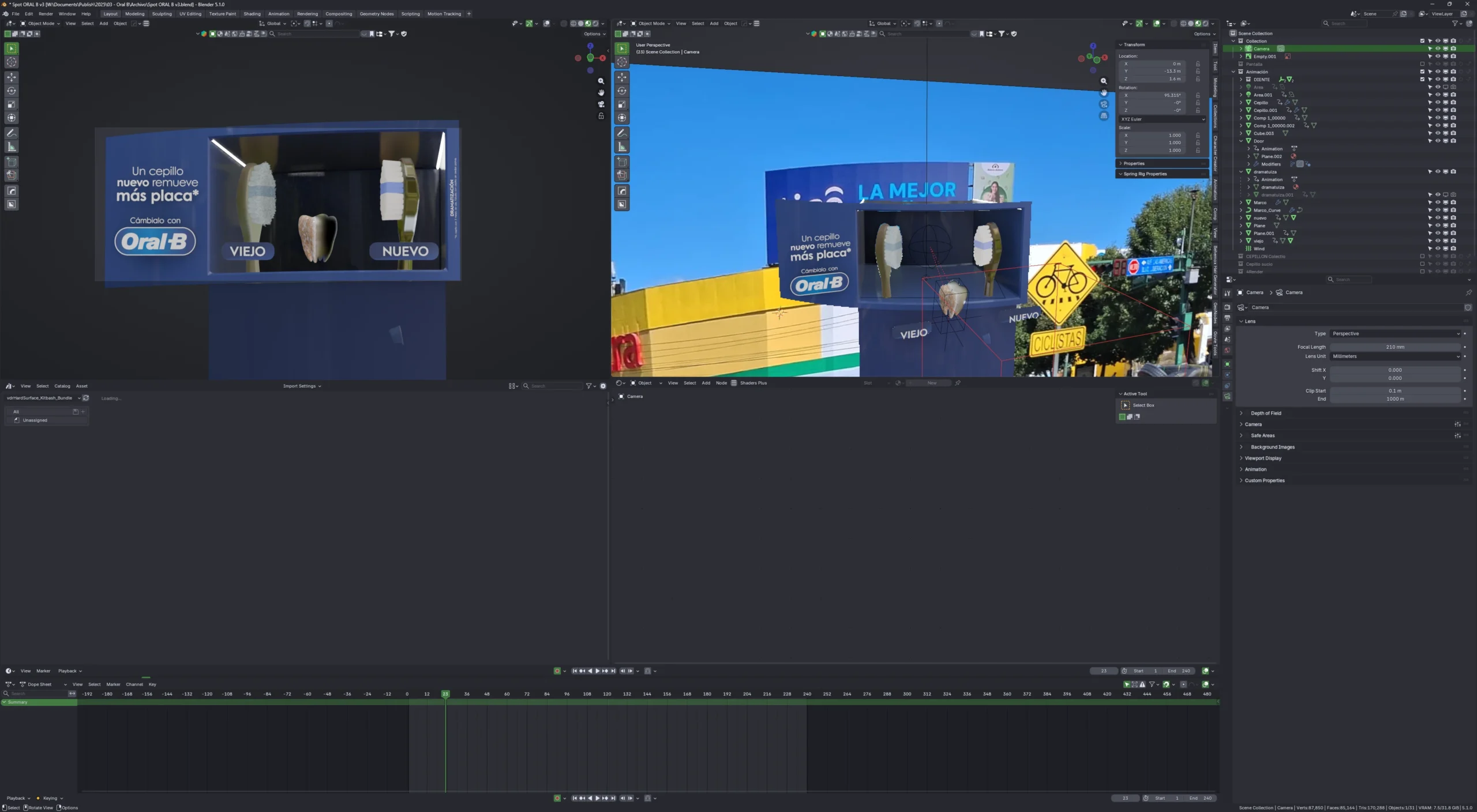The height and width of the screenshot is (812, 1477).
Task: Select the Add Cube tool in the left viewport
Action: (12, 162)
